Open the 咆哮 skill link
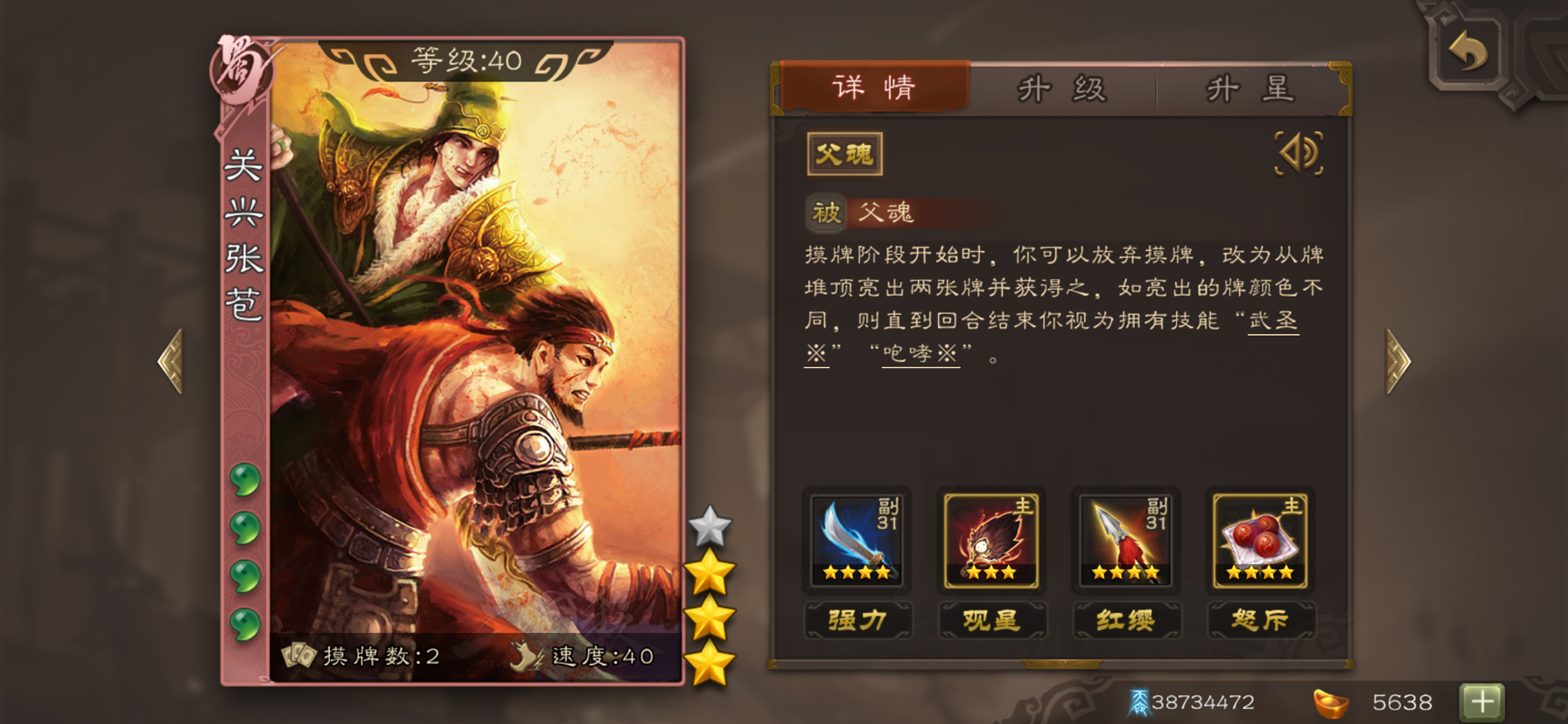 [x=920, y=353]
